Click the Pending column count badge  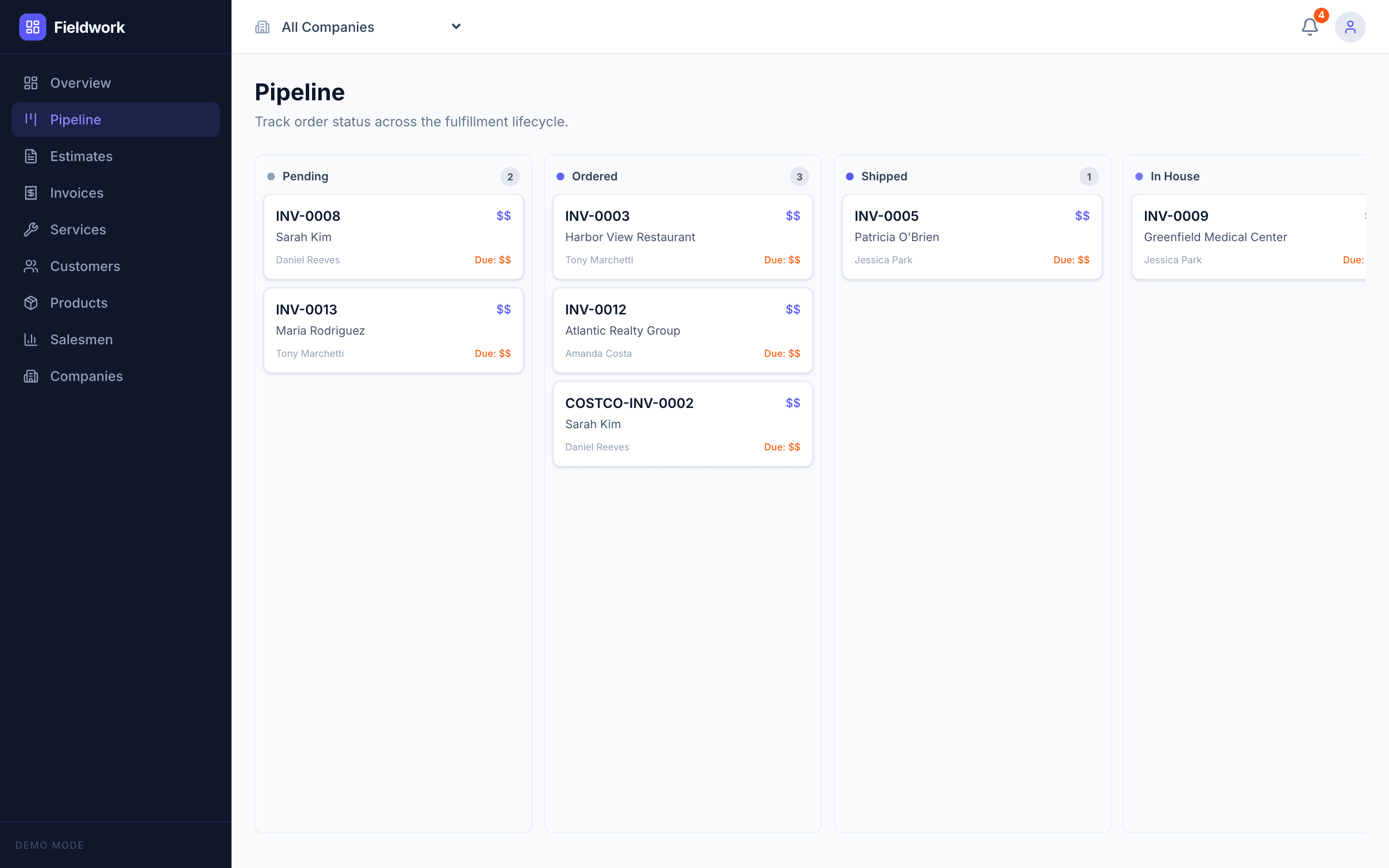510,176
